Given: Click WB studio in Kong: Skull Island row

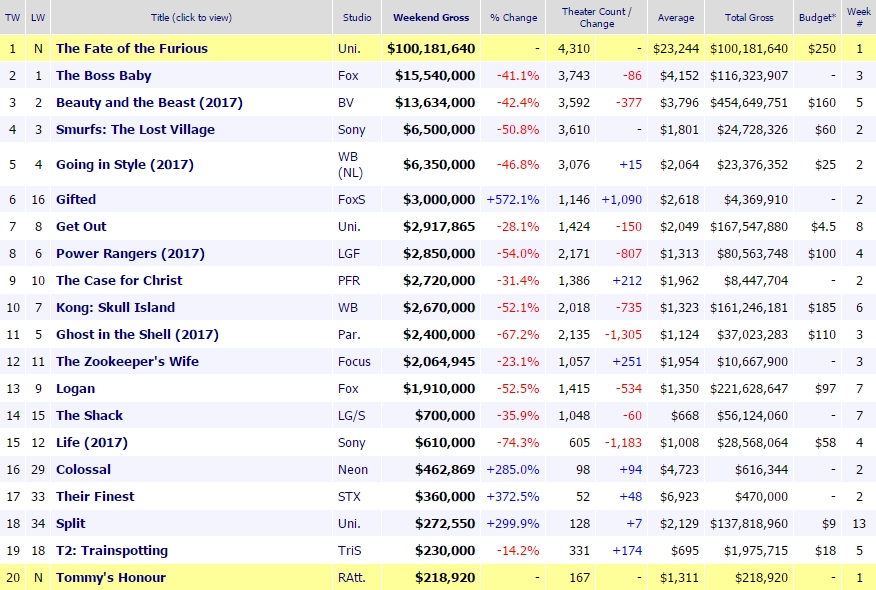Looking at the screenshot, I should 347,308.
